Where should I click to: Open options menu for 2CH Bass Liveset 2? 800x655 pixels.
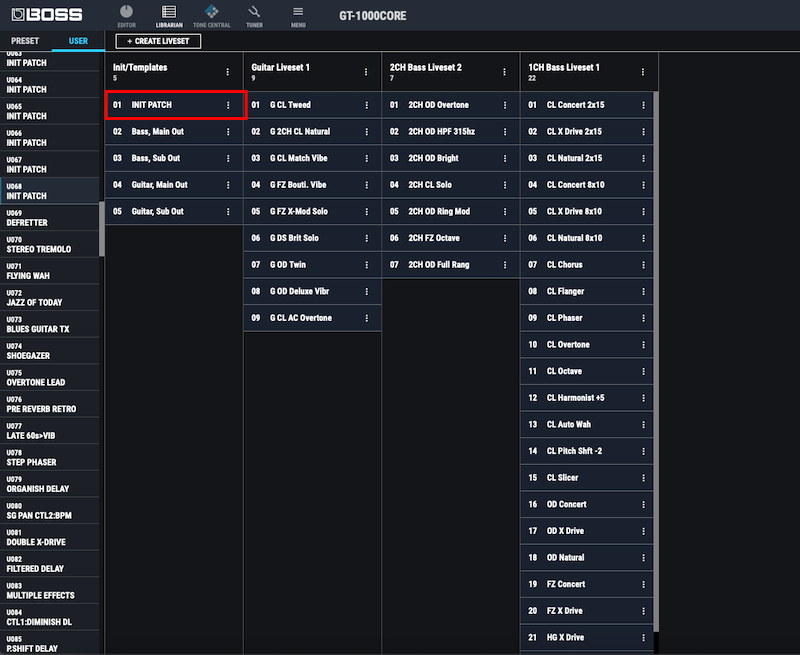pos(504,72)
